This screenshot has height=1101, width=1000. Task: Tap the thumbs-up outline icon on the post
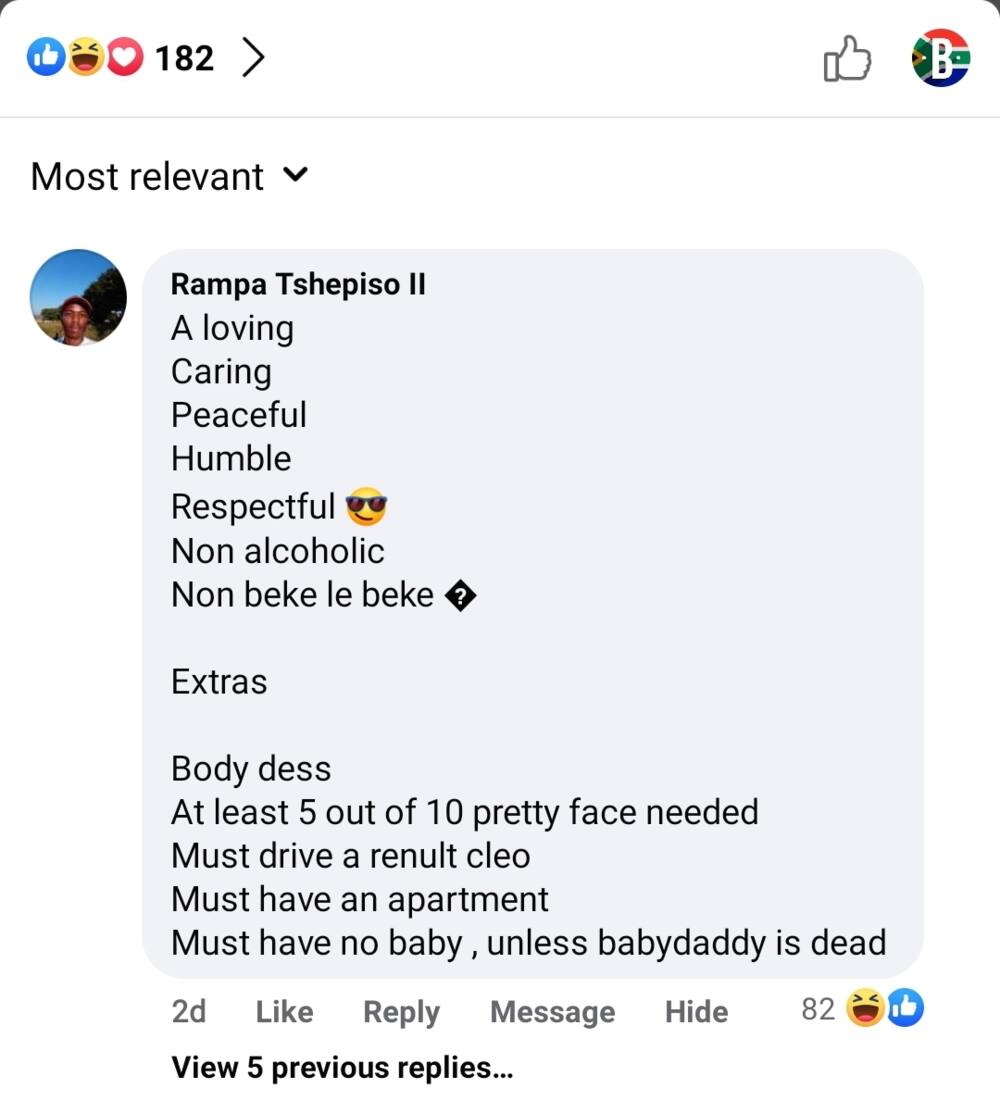[847, 58]
